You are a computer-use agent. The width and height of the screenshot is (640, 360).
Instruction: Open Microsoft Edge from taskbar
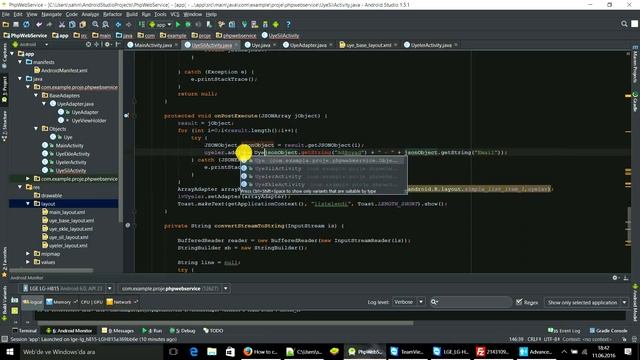(193, 351)
